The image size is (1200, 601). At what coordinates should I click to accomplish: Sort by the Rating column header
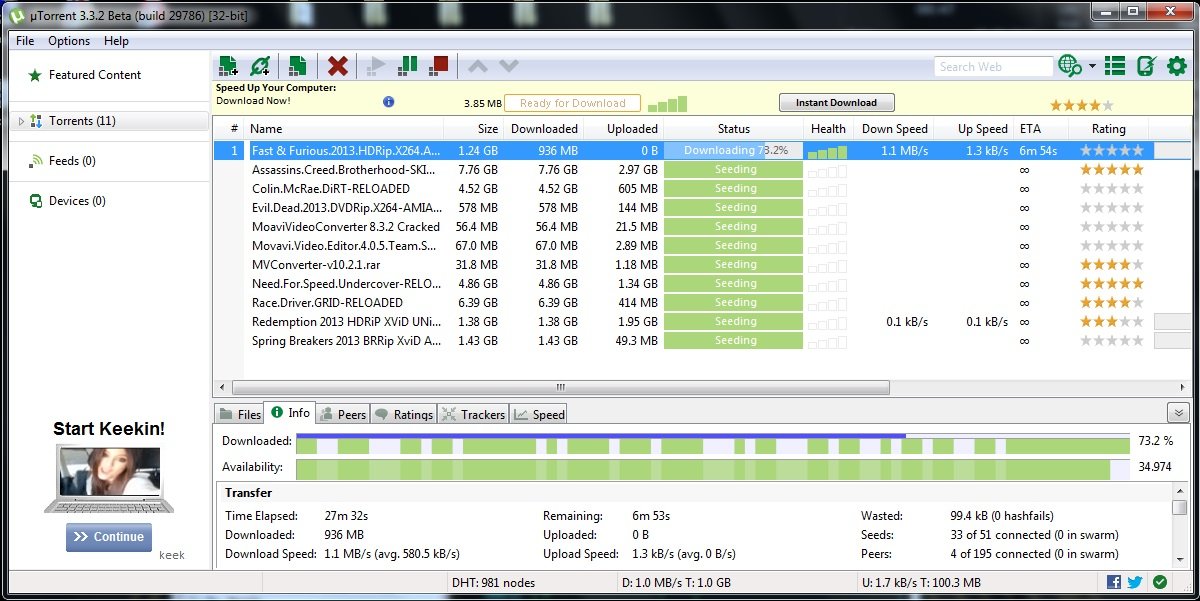pos(1108,129)
